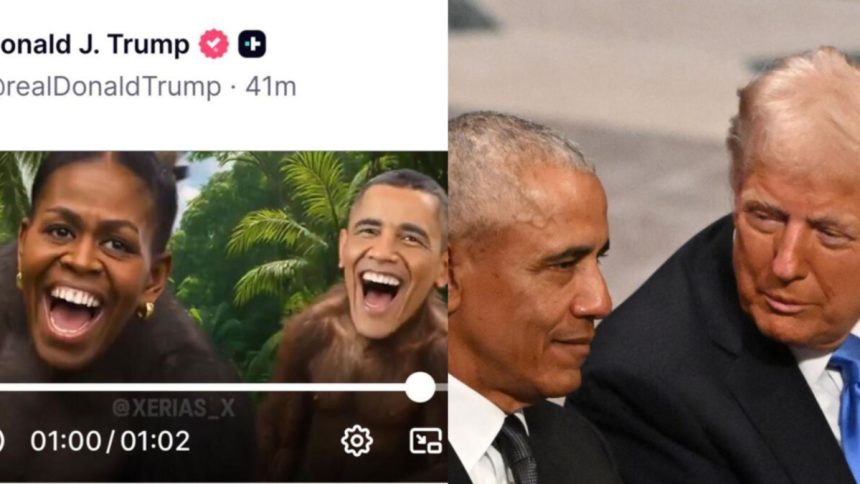This screenshot has width=860, height=484.
Task: Click the red verified checkmark badge
Action: (213, 44)
